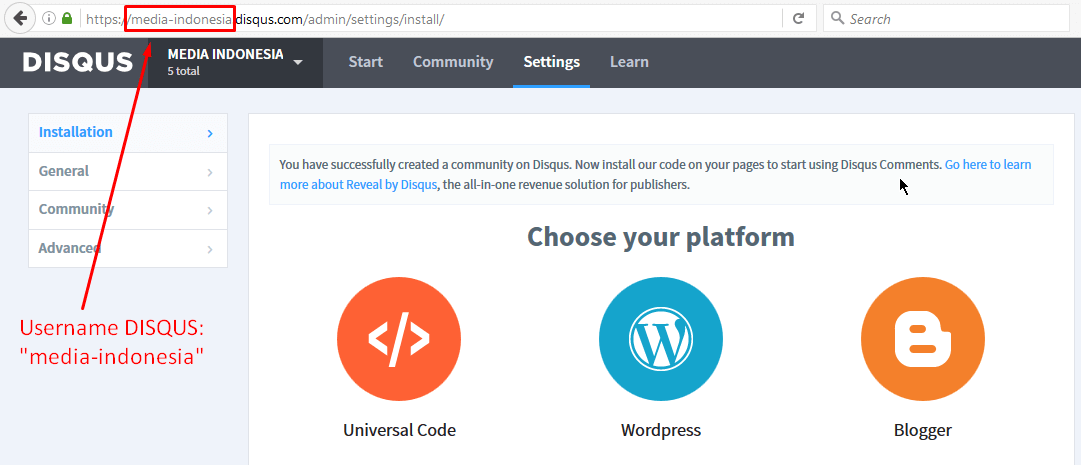The height and width of the screenshot is (465, 1081).
Task: Select Advanced in the settings sidebar
Action: pyautogui.click(x=128, y=248)
